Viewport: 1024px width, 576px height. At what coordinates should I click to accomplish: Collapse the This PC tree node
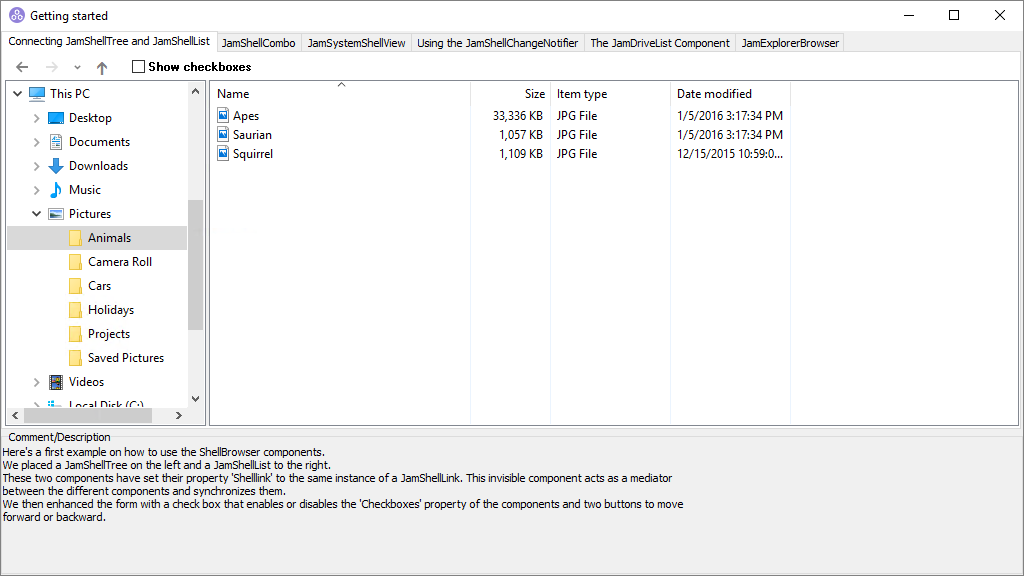pyautogui.click(x=17, y=92)
